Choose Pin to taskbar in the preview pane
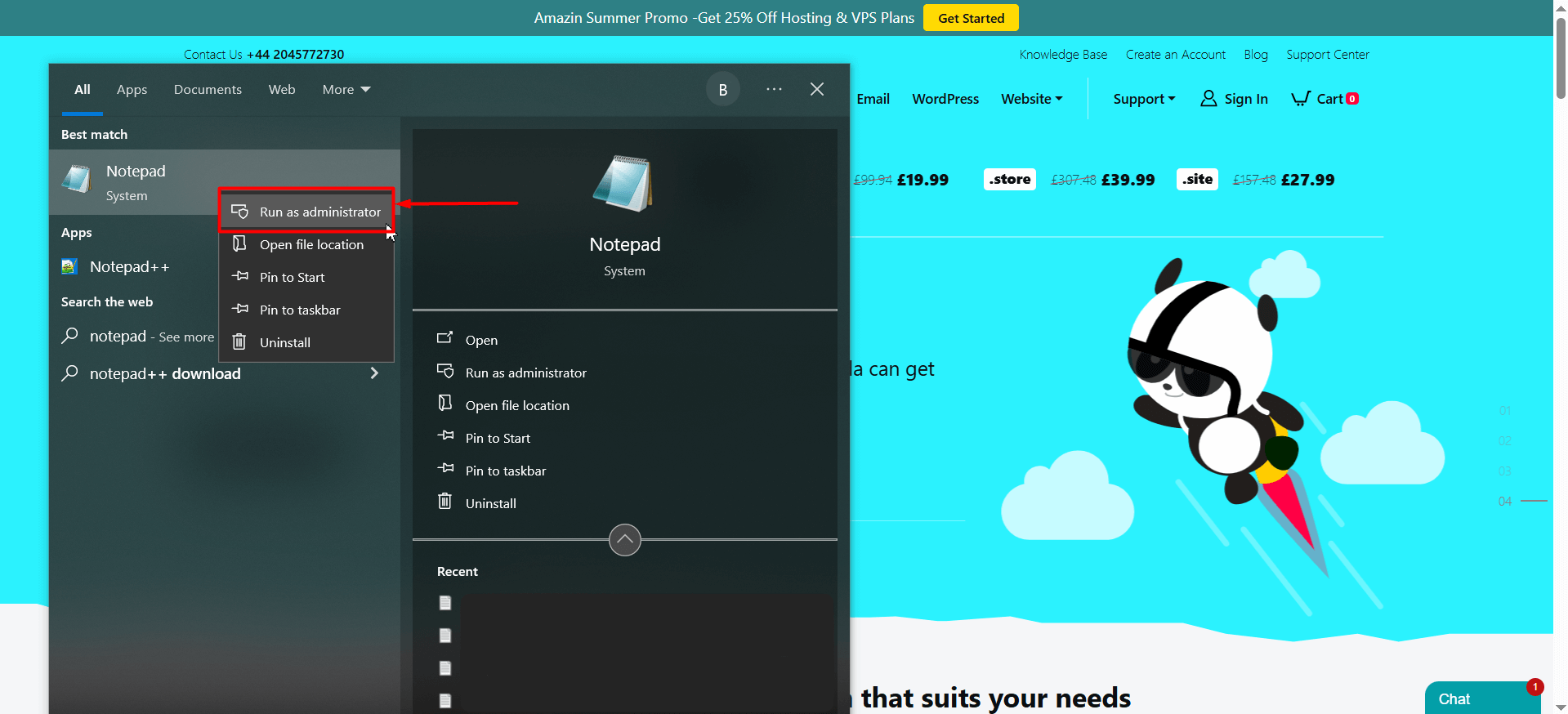This screenshot has height=714, width=1568. coord(625,471)
